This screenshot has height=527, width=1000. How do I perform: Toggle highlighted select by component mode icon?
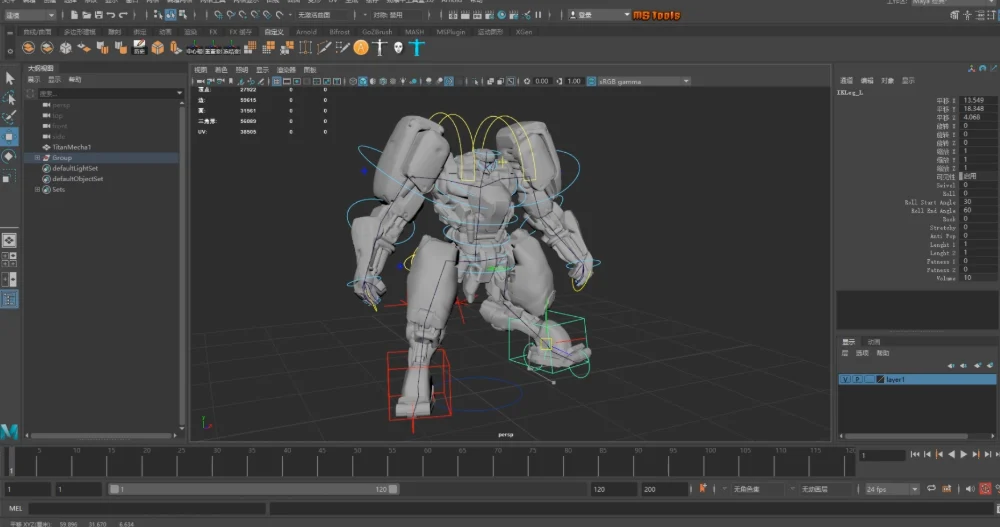(171, 15)
